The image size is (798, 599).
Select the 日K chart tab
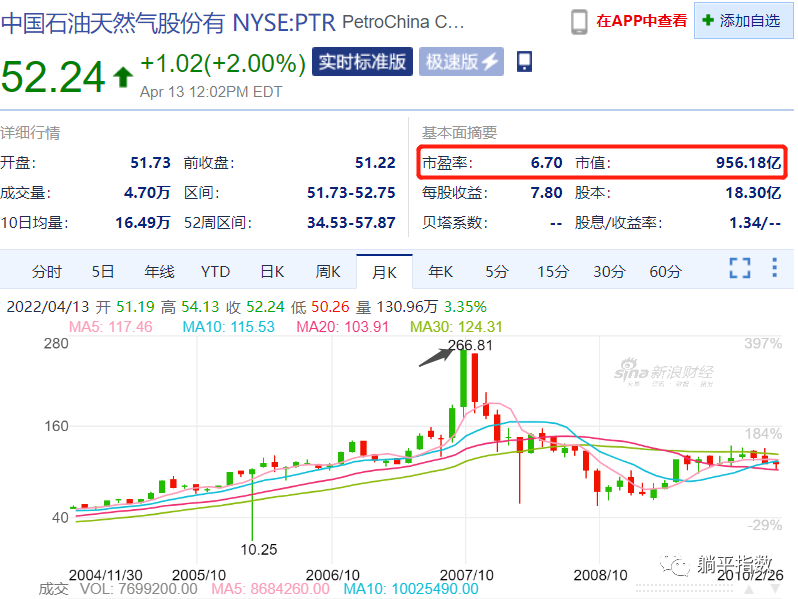click(x=272, y=272)
